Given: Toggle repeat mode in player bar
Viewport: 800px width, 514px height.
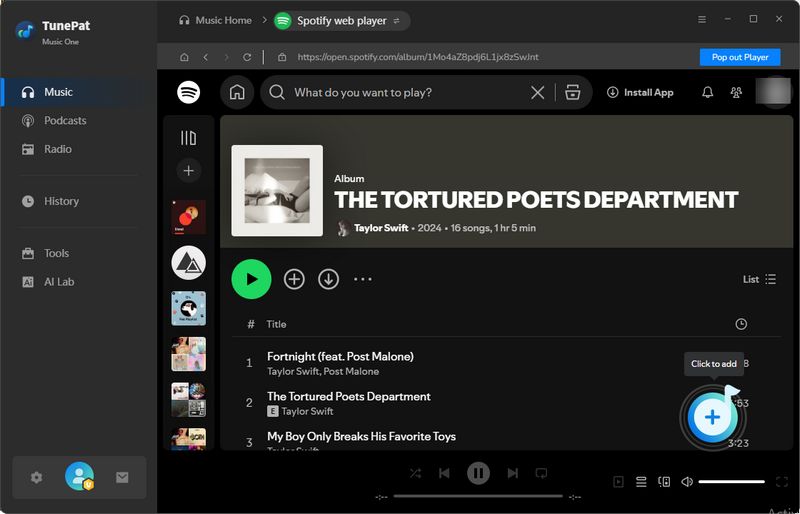Looking at the screenshot, I should (541, 473).
